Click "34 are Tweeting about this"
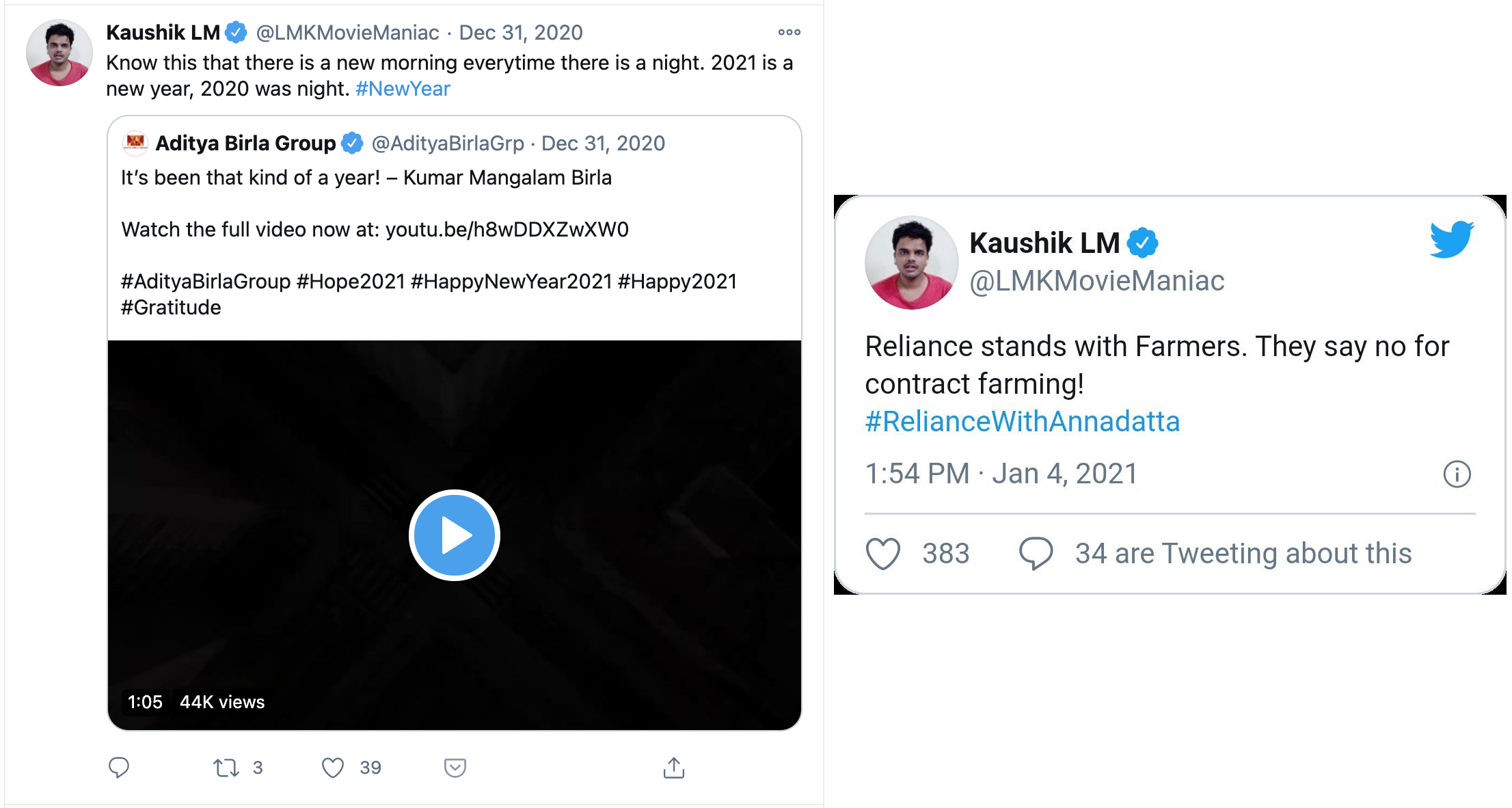Screen dimensions: 1512x808 (1243, 553)
